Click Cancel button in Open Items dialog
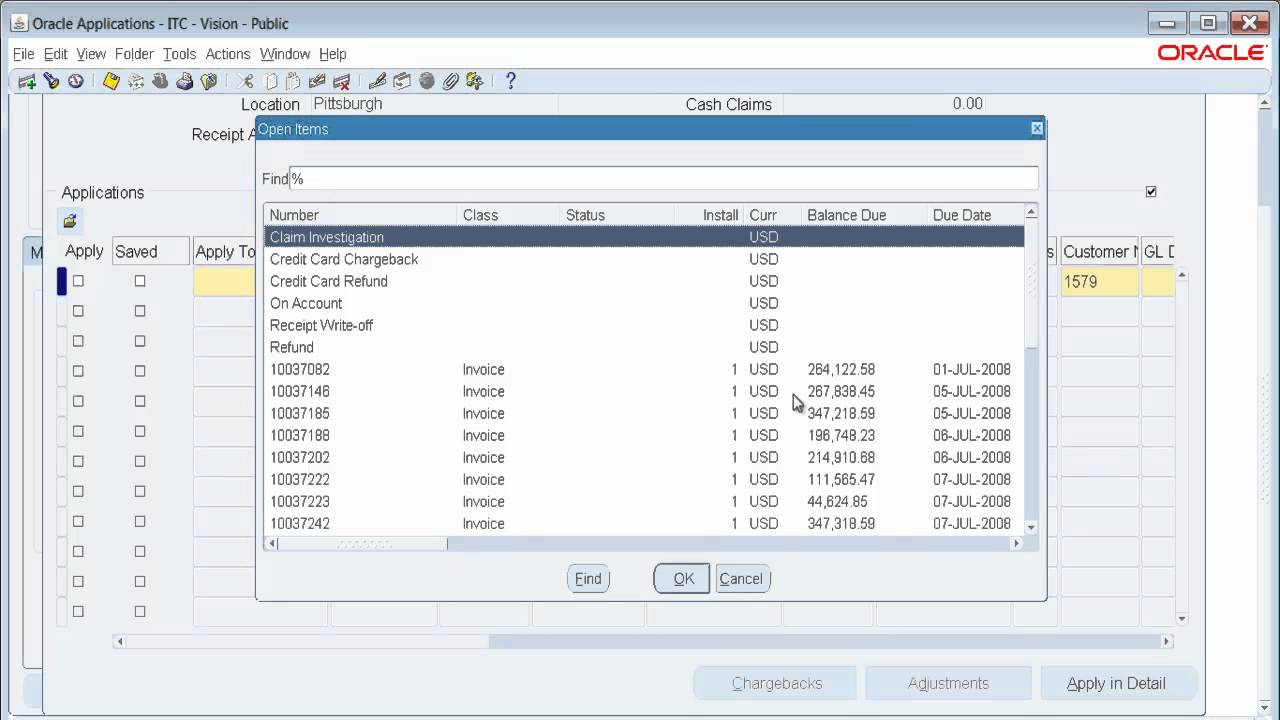This screenshot has height=720, width=1280. tap(741, 579)
